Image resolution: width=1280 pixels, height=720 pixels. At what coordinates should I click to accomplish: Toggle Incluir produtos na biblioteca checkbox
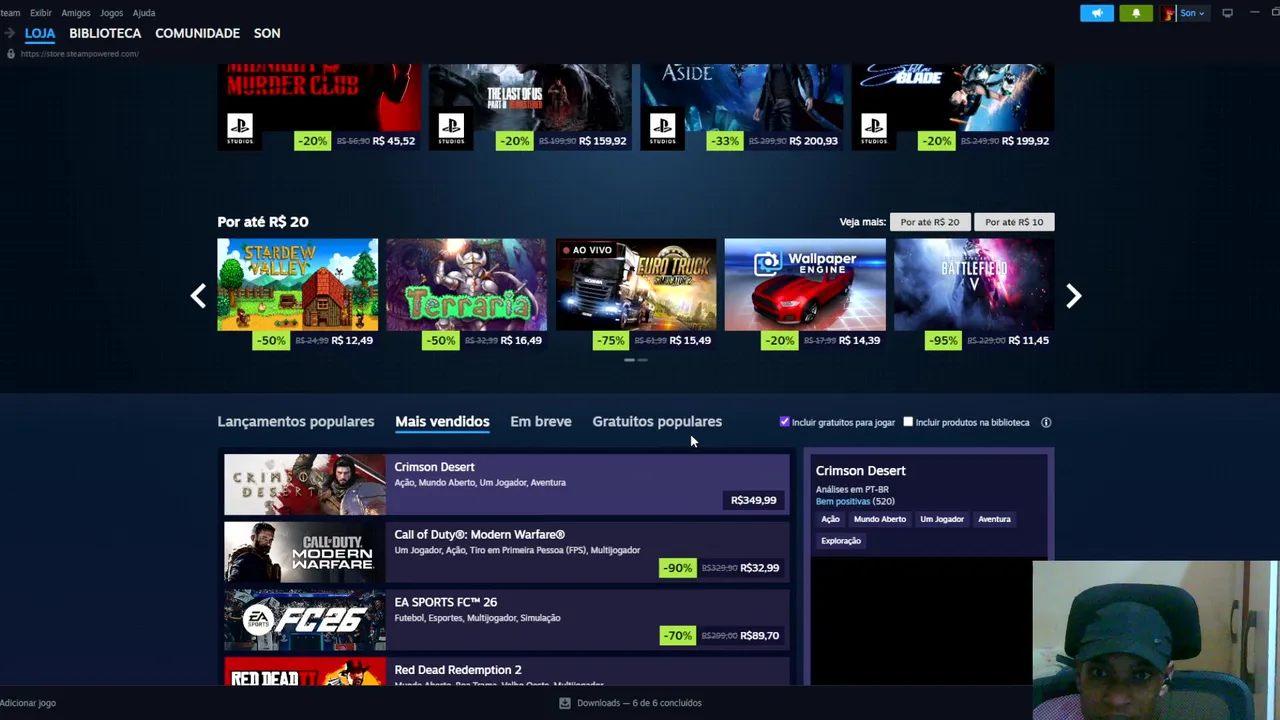[908, 422]
